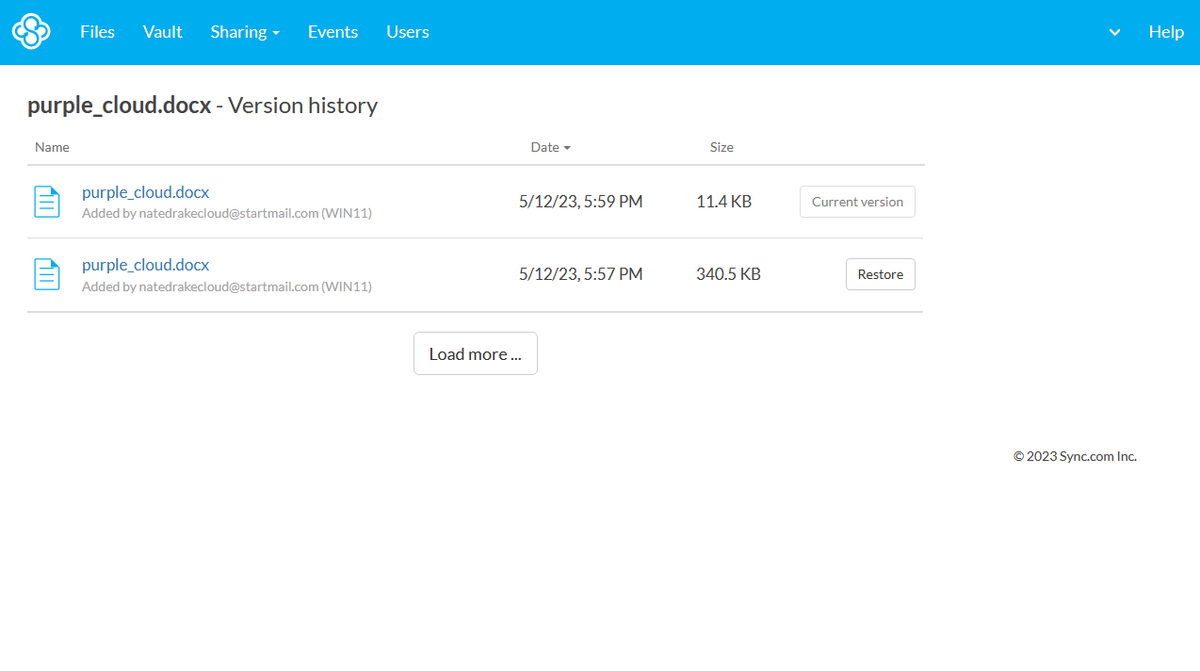Image resolution: width=1200 pixels, height=671 pixels.
Task: Select the natedrakecloud@startmail.com uploader text
Action: tap(227, 213)
